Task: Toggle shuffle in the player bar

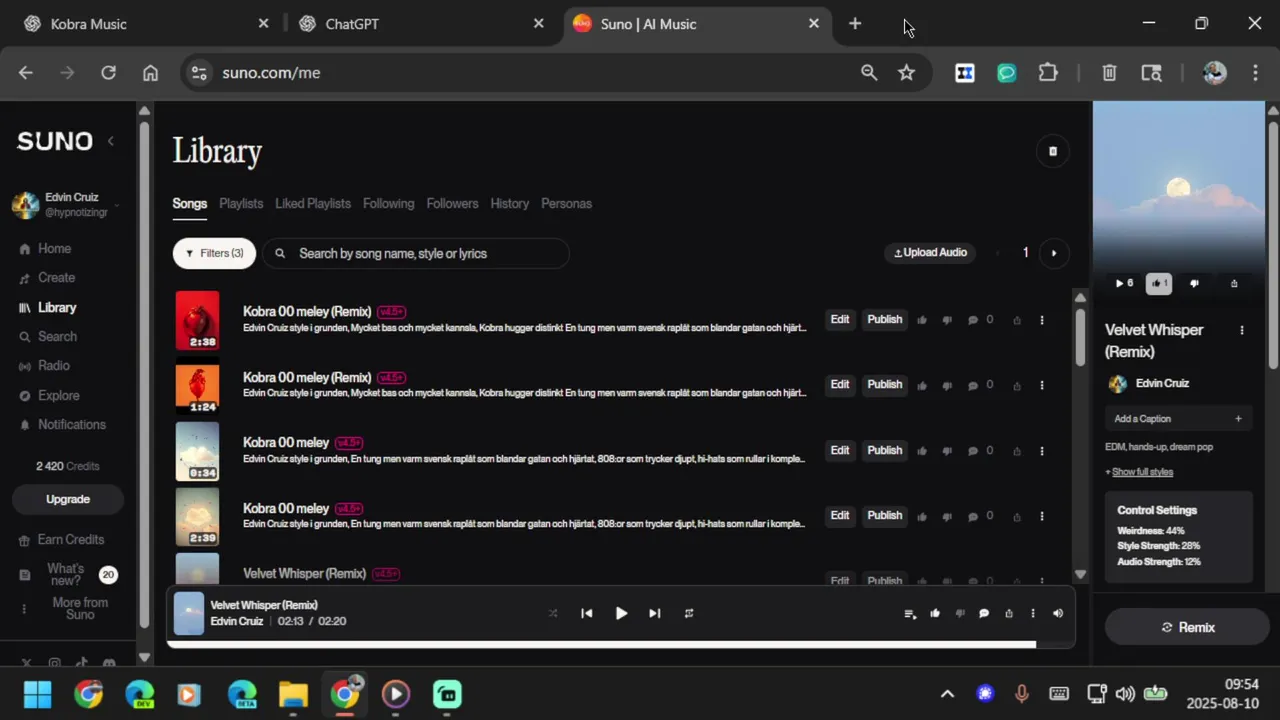Action: click(x=553, y=614)
